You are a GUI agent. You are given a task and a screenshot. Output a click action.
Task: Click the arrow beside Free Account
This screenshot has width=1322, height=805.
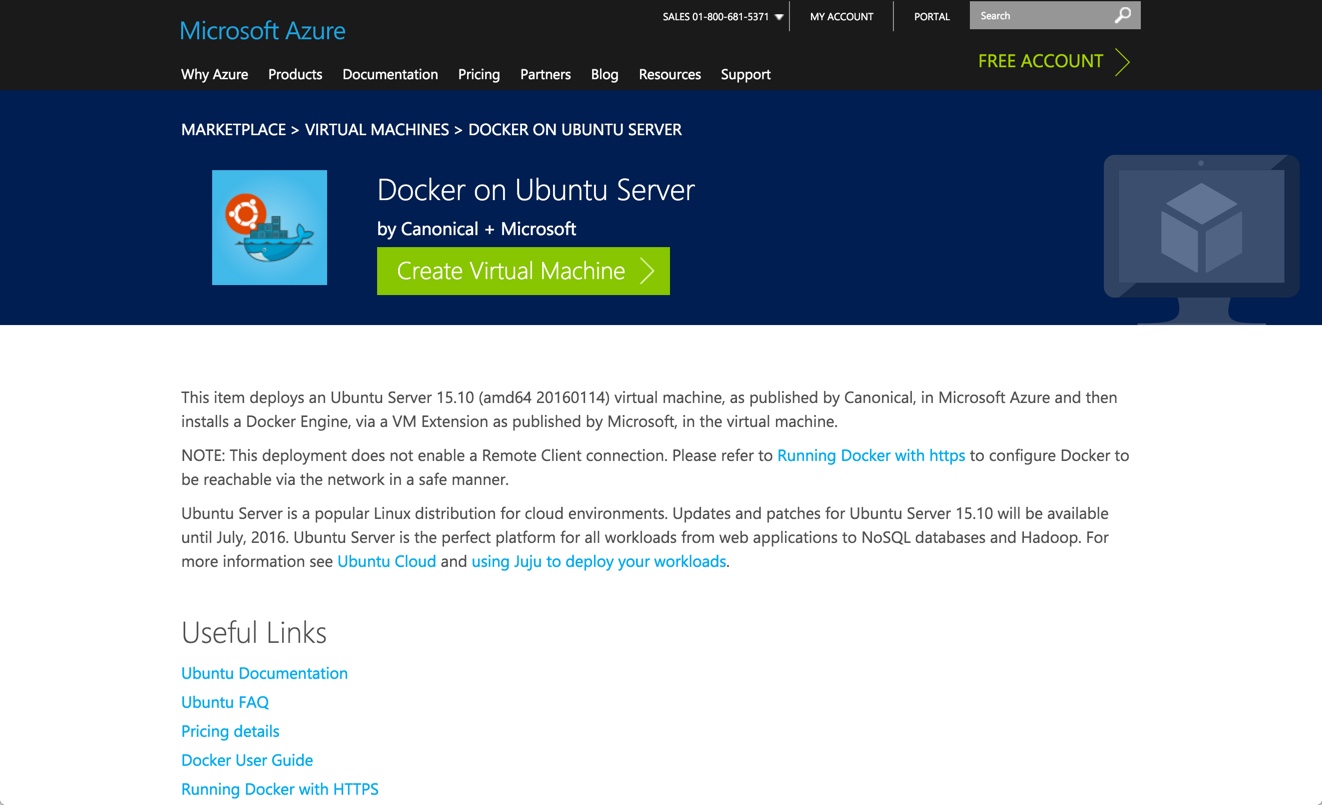[x=1123, y=62]
